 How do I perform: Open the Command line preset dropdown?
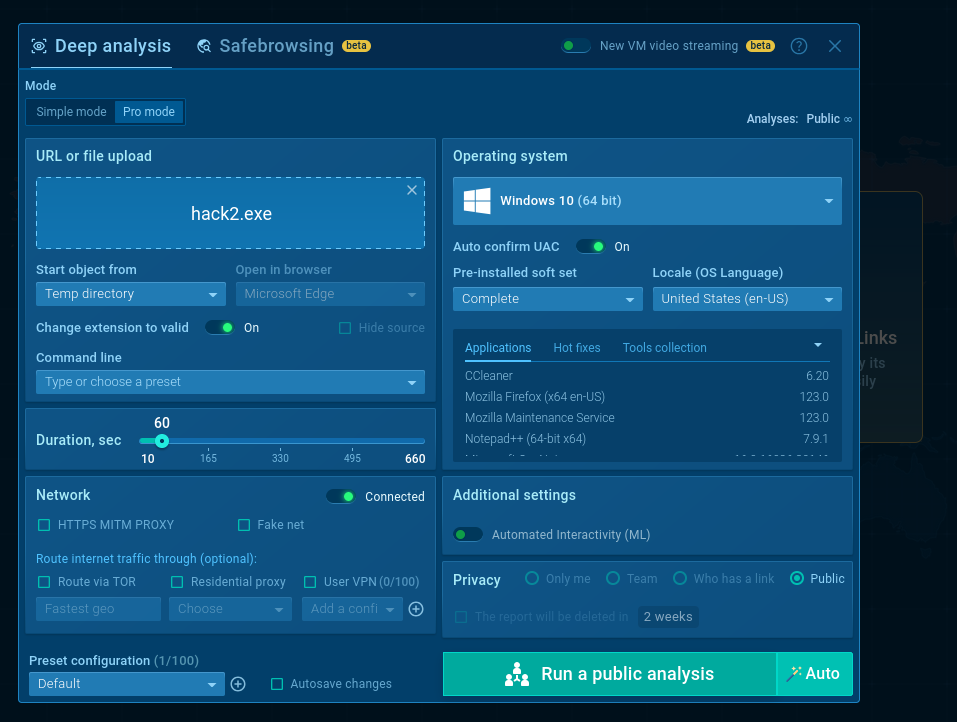click(230, 382)
